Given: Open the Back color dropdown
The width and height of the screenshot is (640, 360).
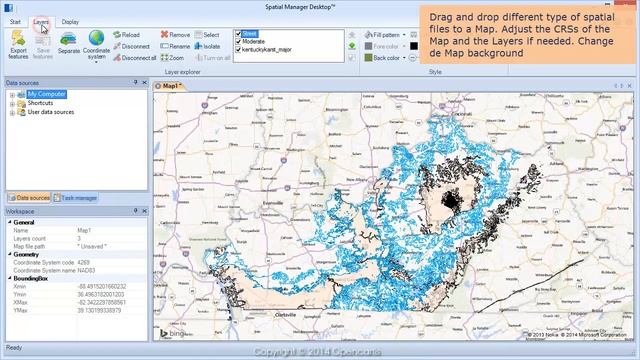Looking at the screenshot, I should [404, 58].
